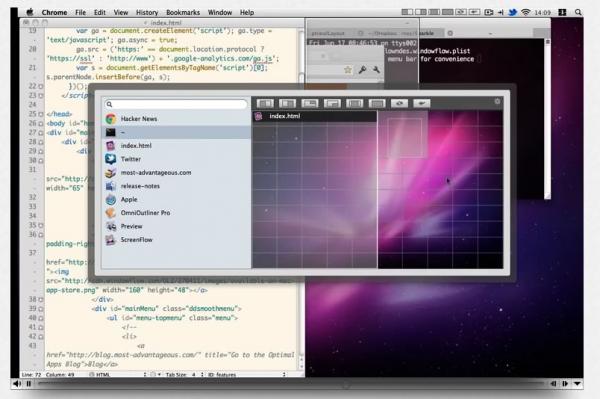Pause the video playback
Screen dimensions: 600x399
click(x=29, y=384)
